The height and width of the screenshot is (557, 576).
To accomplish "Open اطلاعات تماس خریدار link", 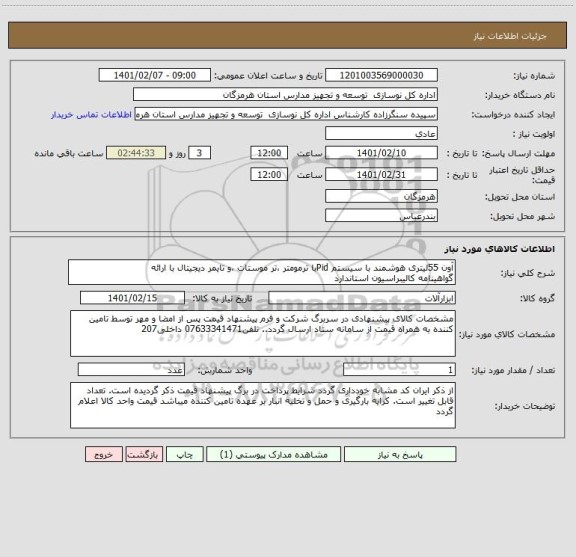I will pyautogui.click(x=91, y=115).
